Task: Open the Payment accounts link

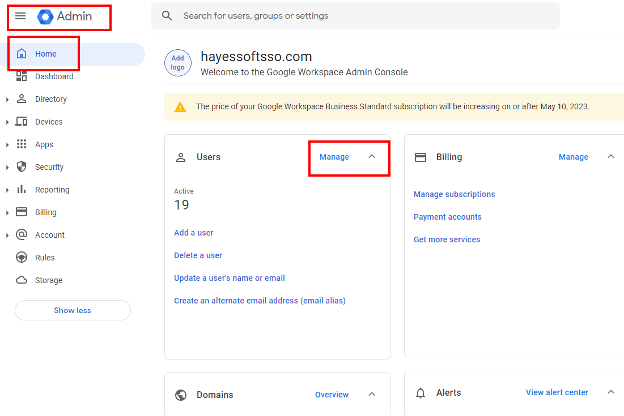Action: [x=447, y=217]
